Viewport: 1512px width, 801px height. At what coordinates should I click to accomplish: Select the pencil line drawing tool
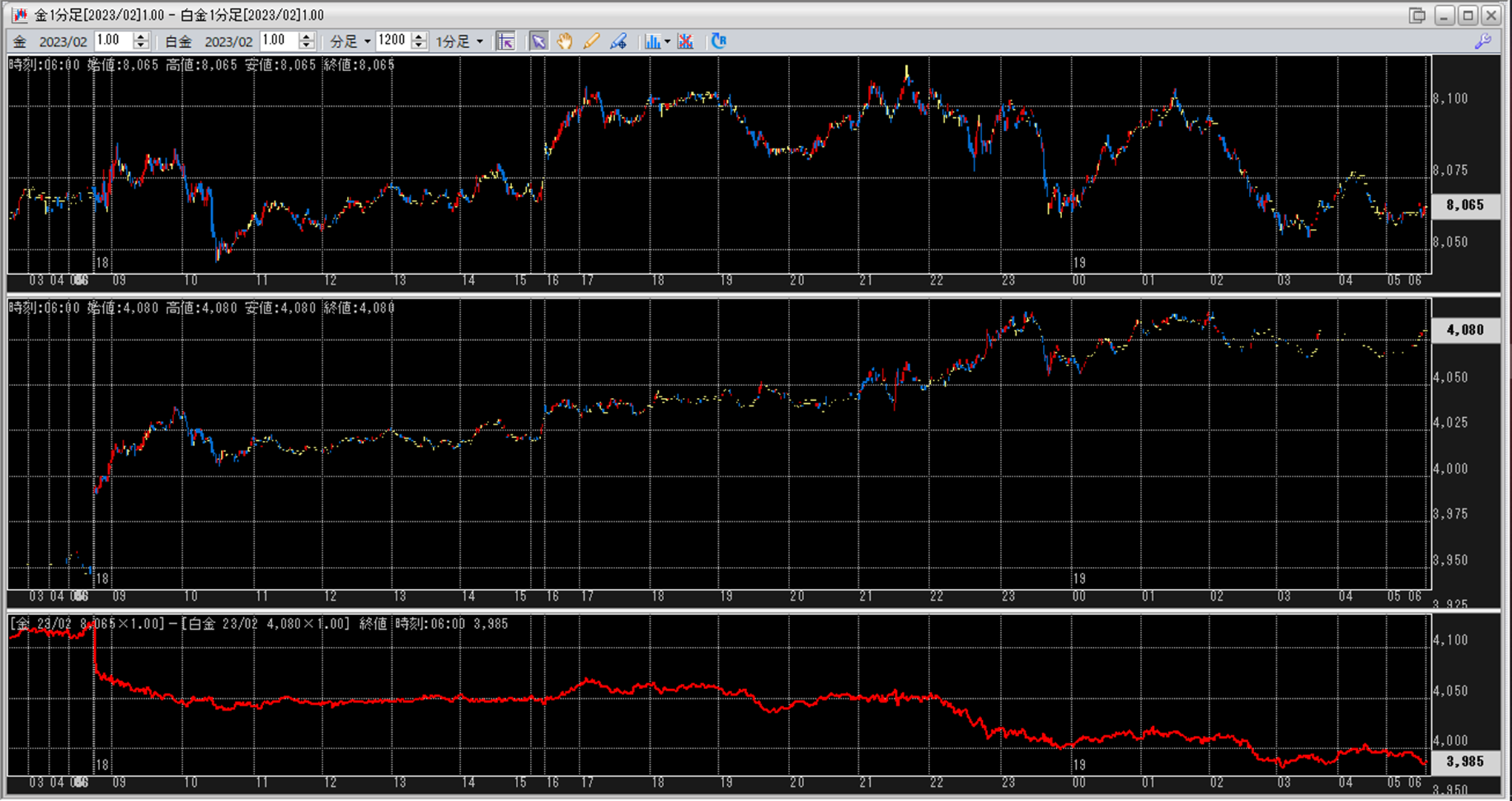tap(591, 41)
